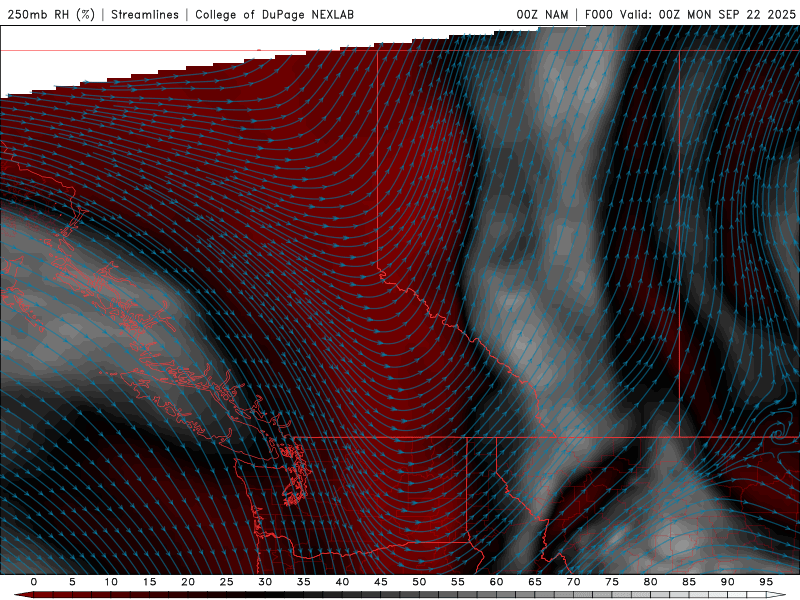Click the 'Valid: 00Z MON SEP 22 2025' text

coord(708,14)
